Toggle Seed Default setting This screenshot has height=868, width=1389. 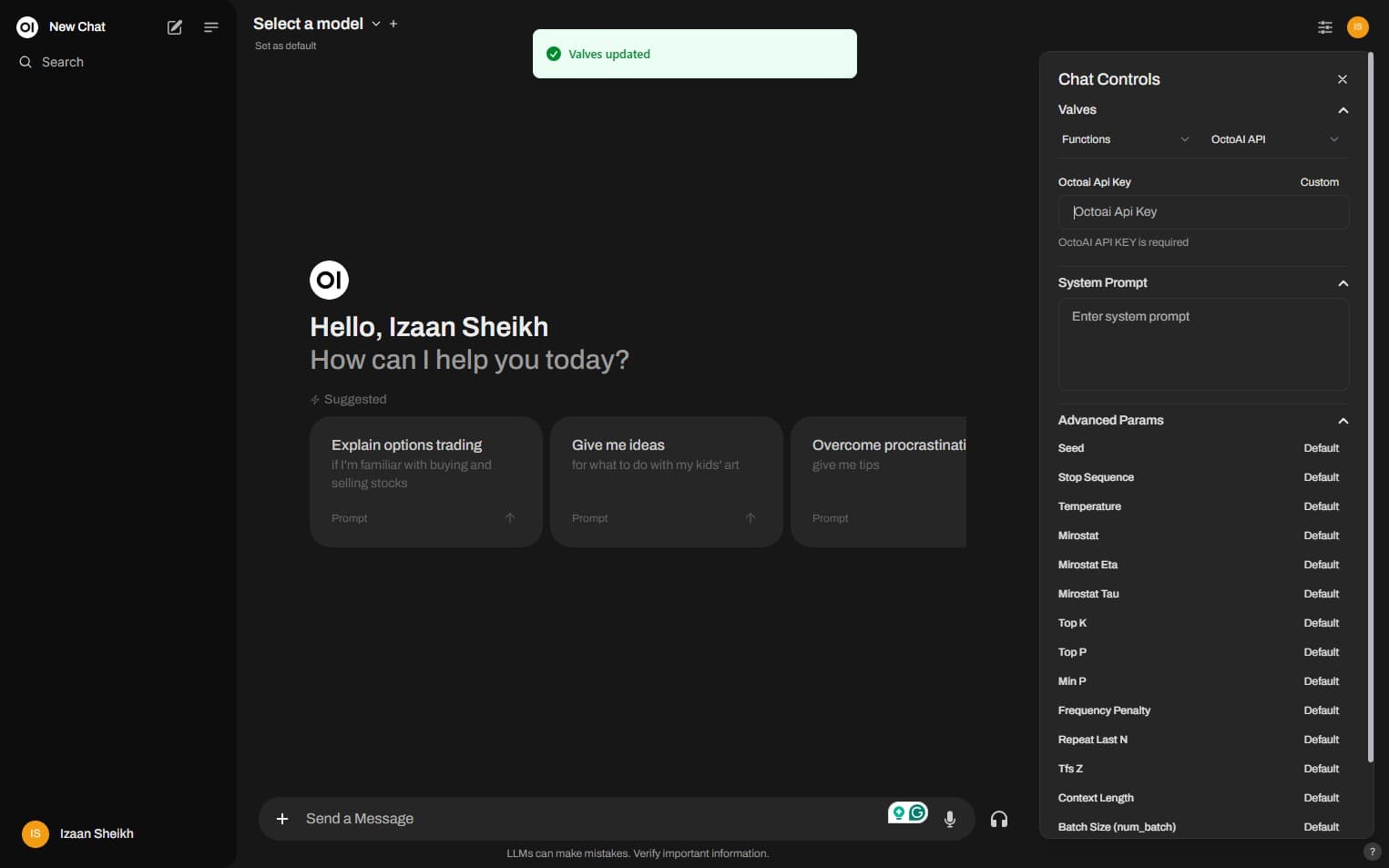(x=1321, y=448)
